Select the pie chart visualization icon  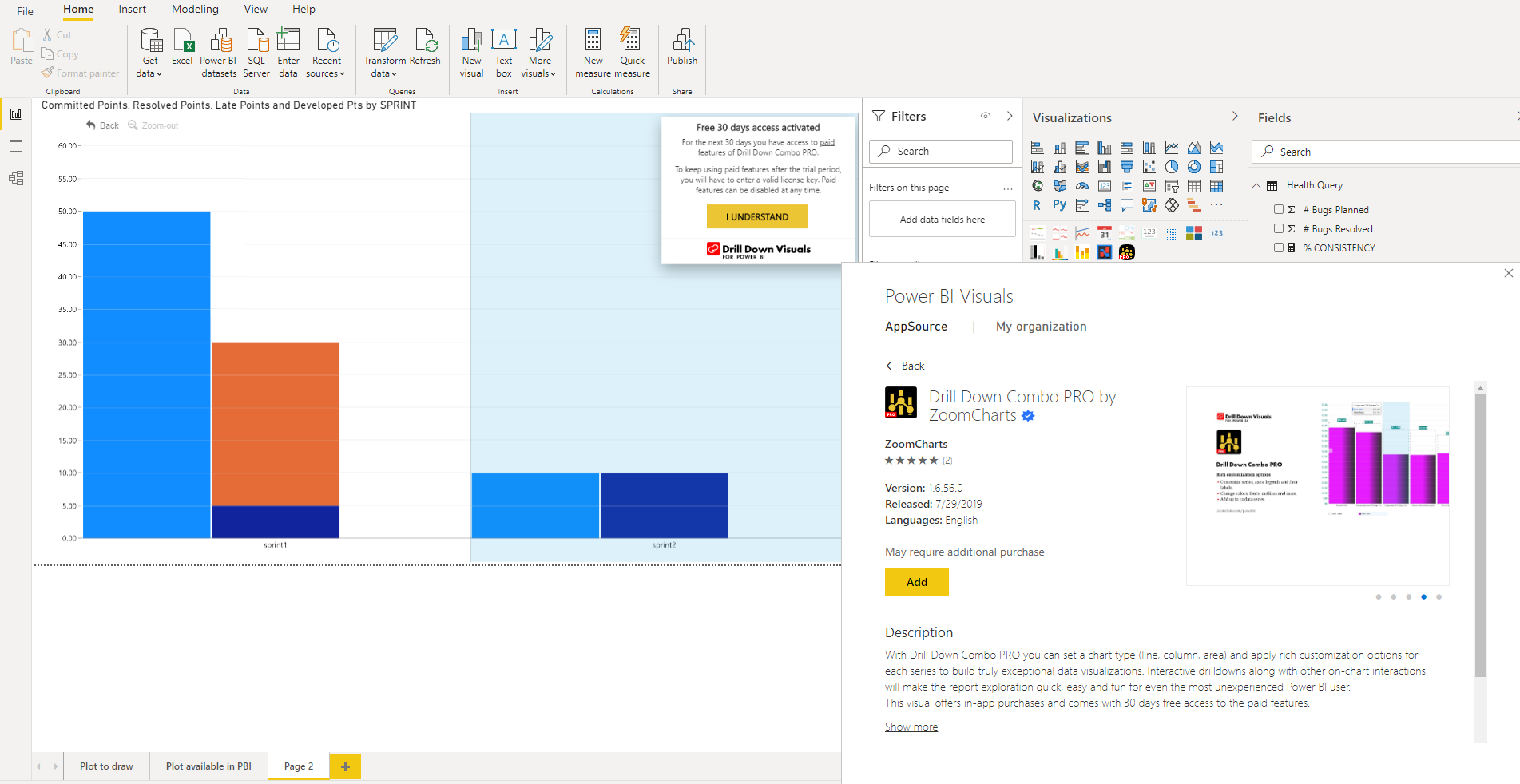(1172, 167)
